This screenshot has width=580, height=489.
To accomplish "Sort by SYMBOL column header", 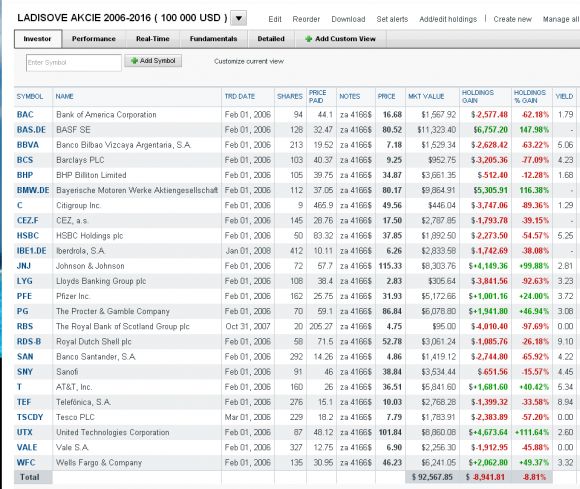I will coord(30,97).
